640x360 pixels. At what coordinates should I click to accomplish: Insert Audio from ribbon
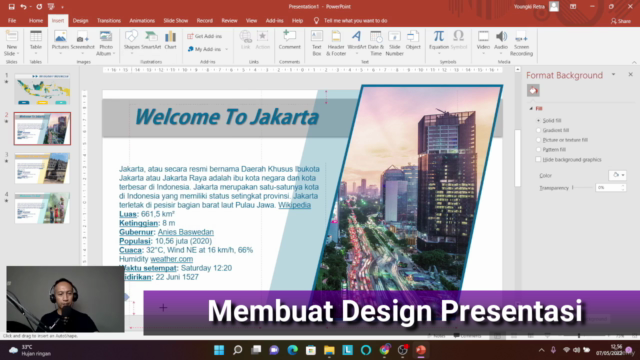pos(501,42)
